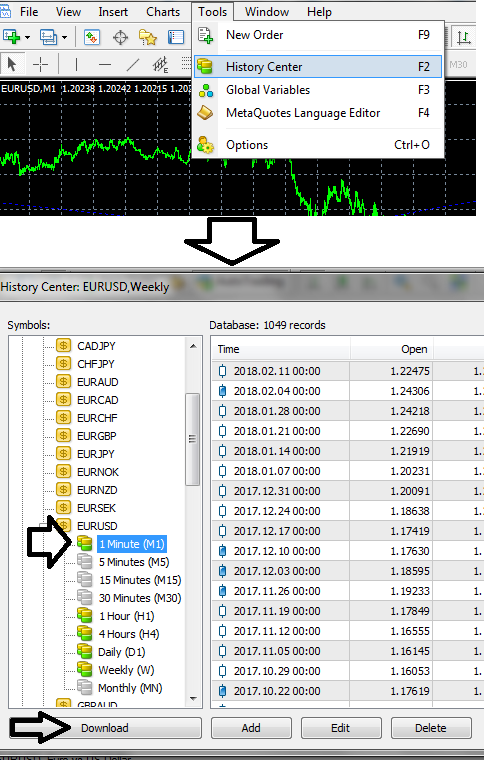This screenshot has height=760, width=484.
Task: Select the 2018.02.11 00:00 record row
Action: 348,371
